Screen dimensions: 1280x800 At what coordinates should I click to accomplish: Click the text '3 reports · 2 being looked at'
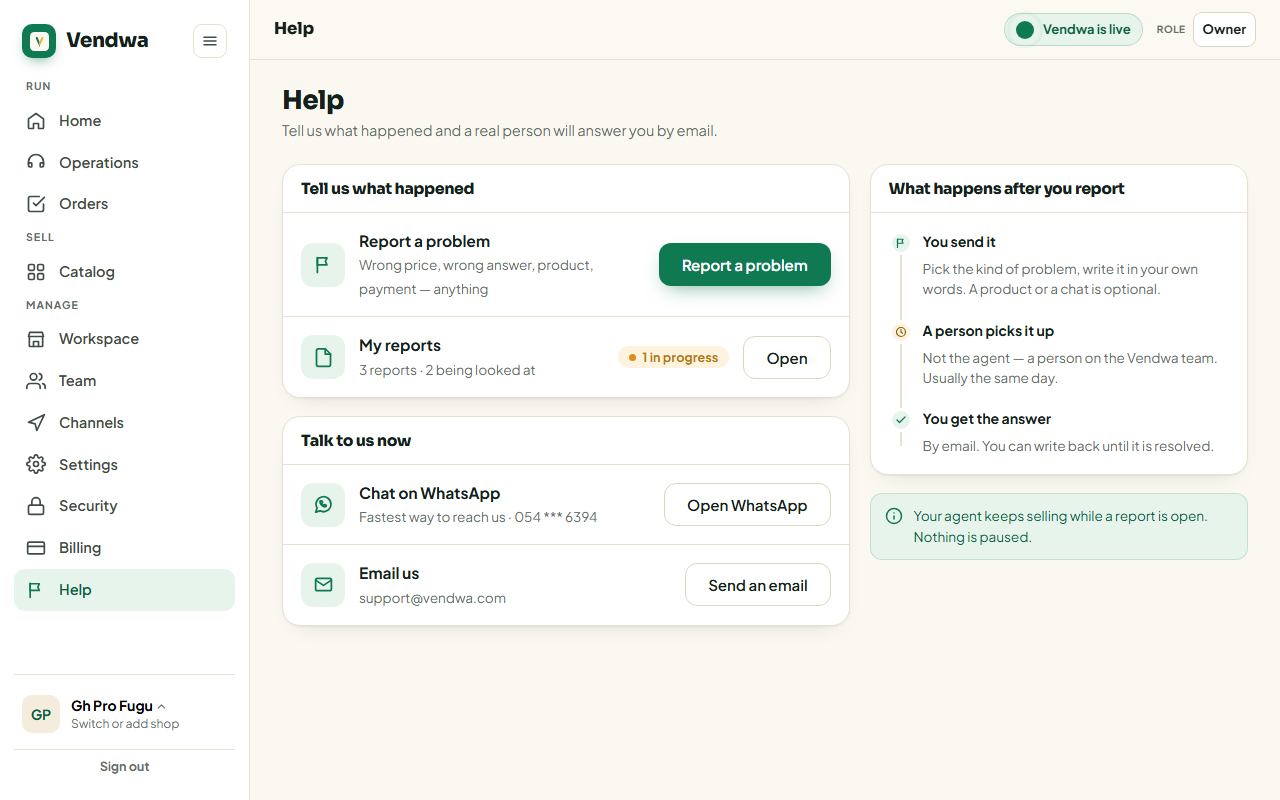[x=447, y=370]
